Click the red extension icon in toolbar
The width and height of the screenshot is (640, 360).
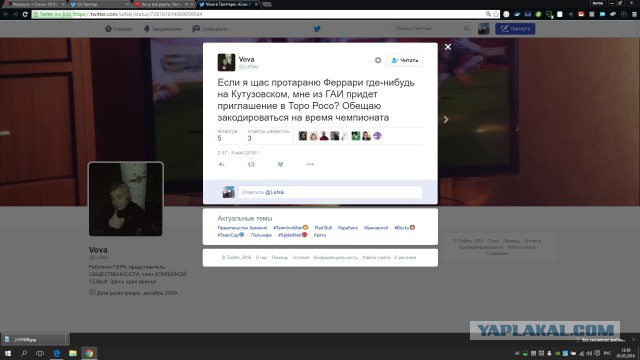(581, 14)
